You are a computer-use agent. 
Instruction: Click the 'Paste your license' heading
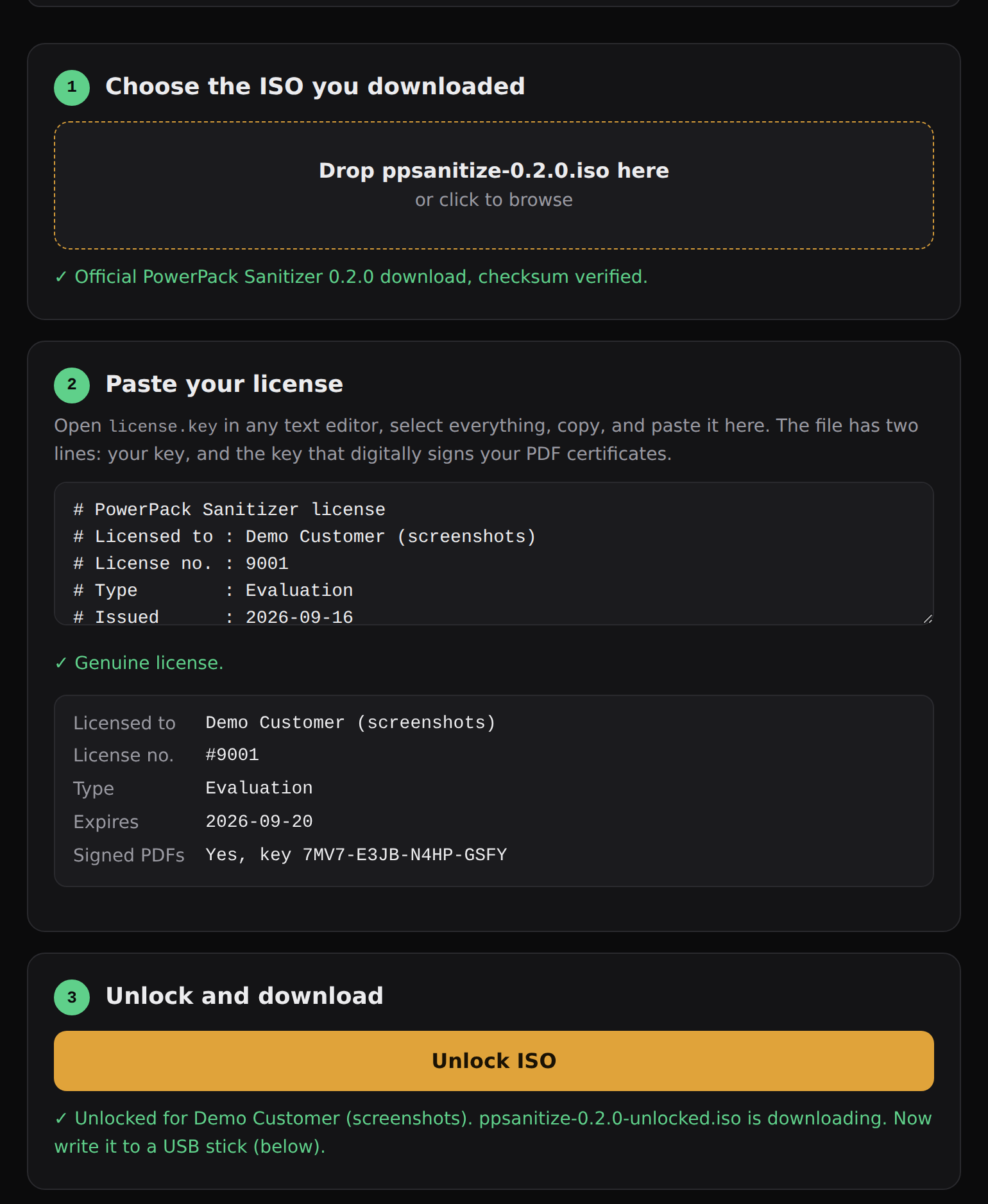(x=224, y=384)
